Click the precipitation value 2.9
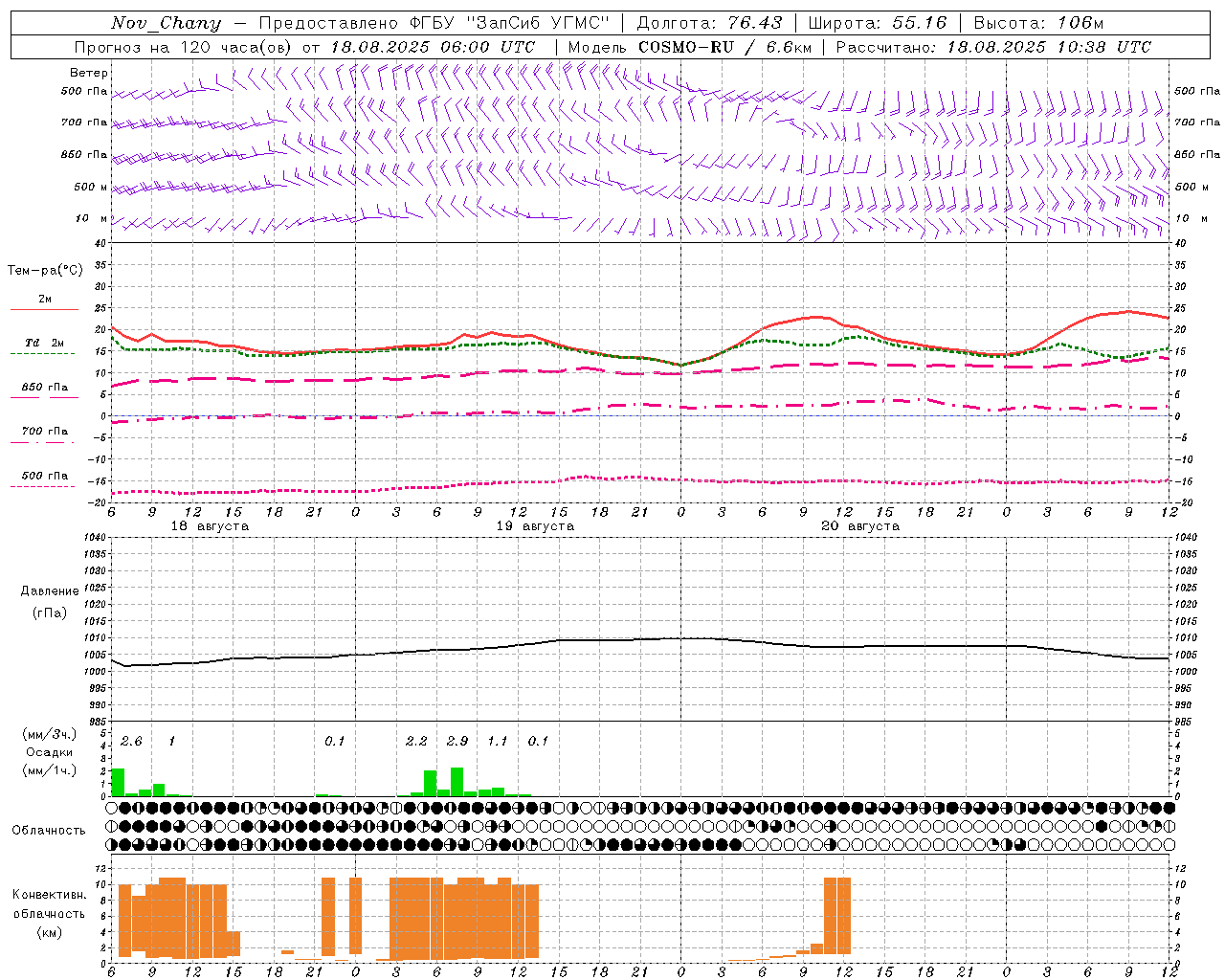The height and width of the screenshot is (980, 1225). coord(457,742)
